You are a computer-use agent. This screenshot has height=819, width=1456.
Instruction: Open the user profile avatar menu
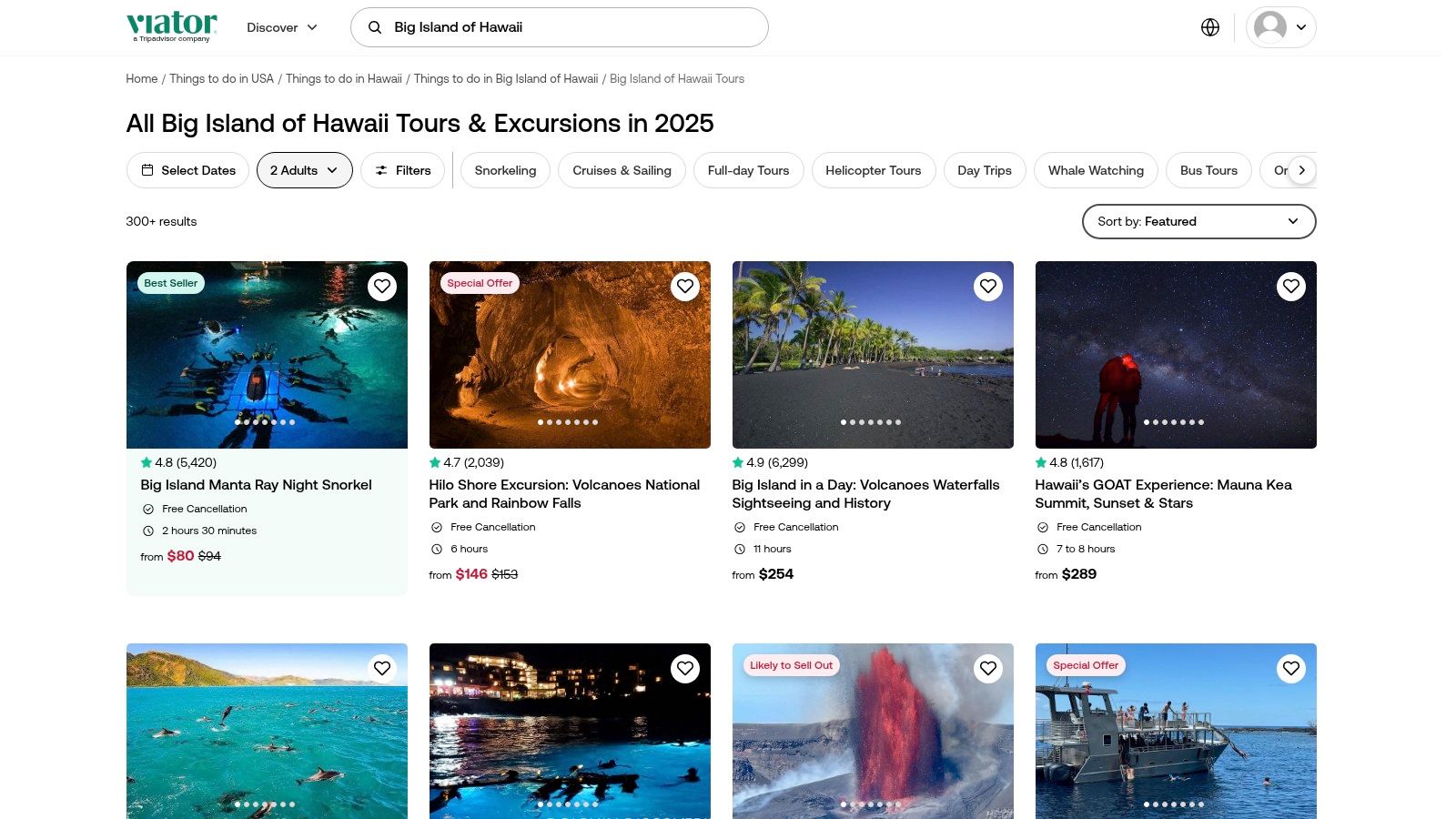(x=1280, y=27)
